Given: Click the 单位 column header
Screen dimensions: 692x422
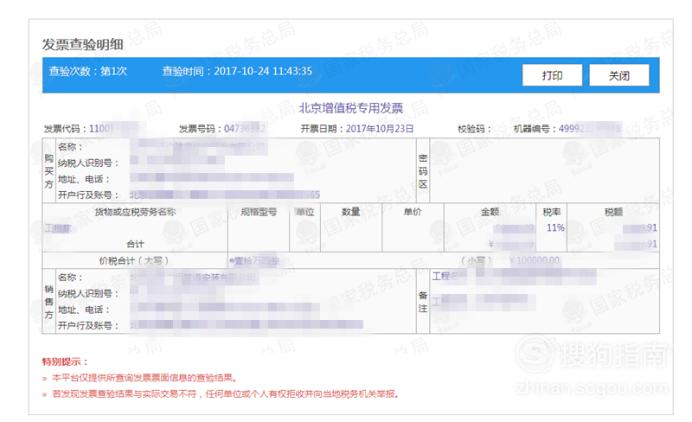Looking at the screenshot, I should click(x=305, y=212).
